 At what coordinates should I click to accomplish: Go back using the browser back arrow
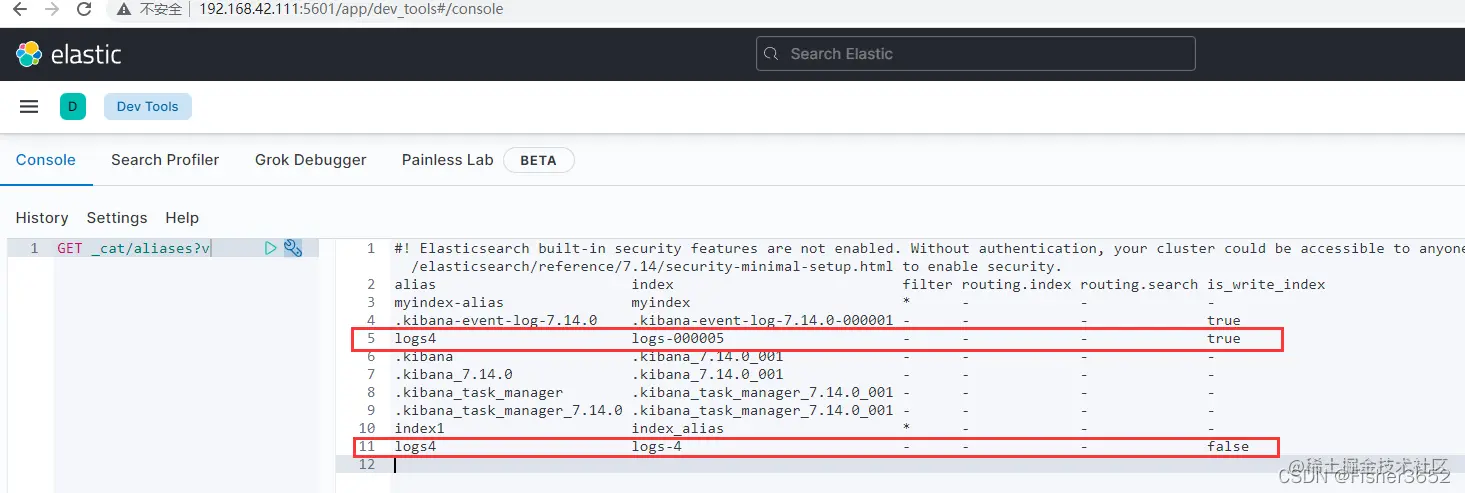[19, 9]
